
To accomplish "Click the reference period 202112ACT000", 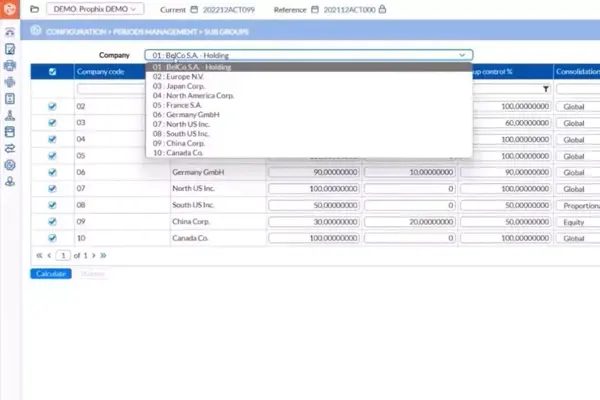I will coord(349,10).
